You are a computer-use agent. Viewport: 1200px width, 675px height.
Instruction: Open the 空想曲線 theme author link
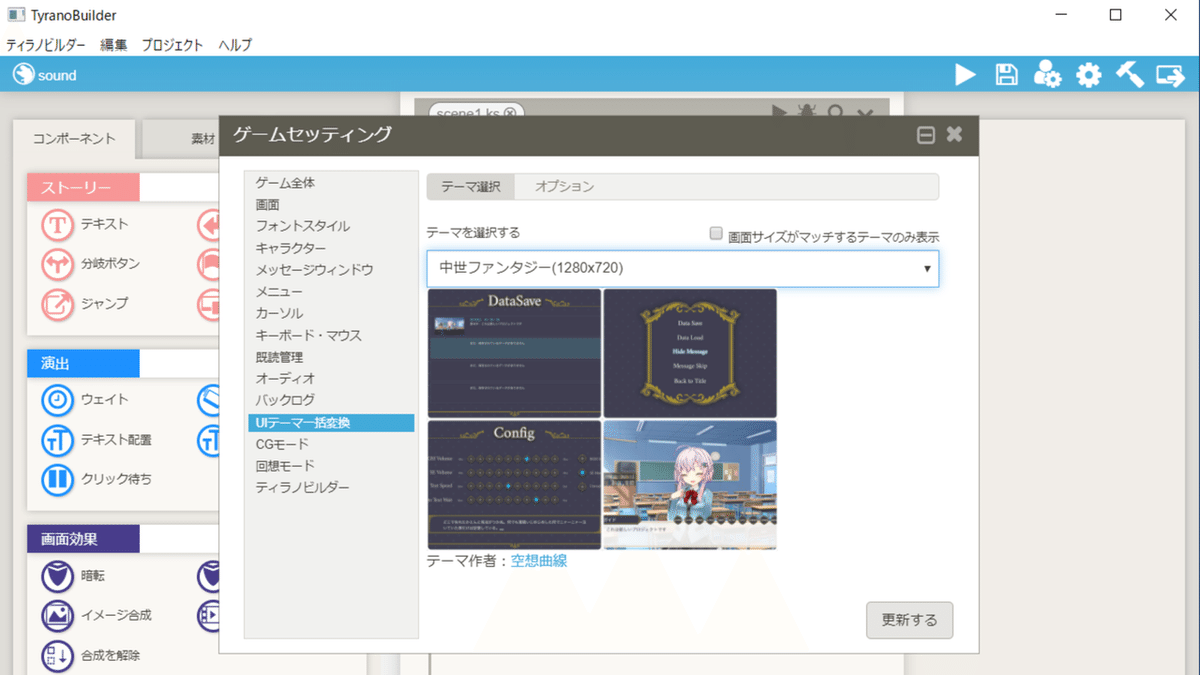[539, 561]
